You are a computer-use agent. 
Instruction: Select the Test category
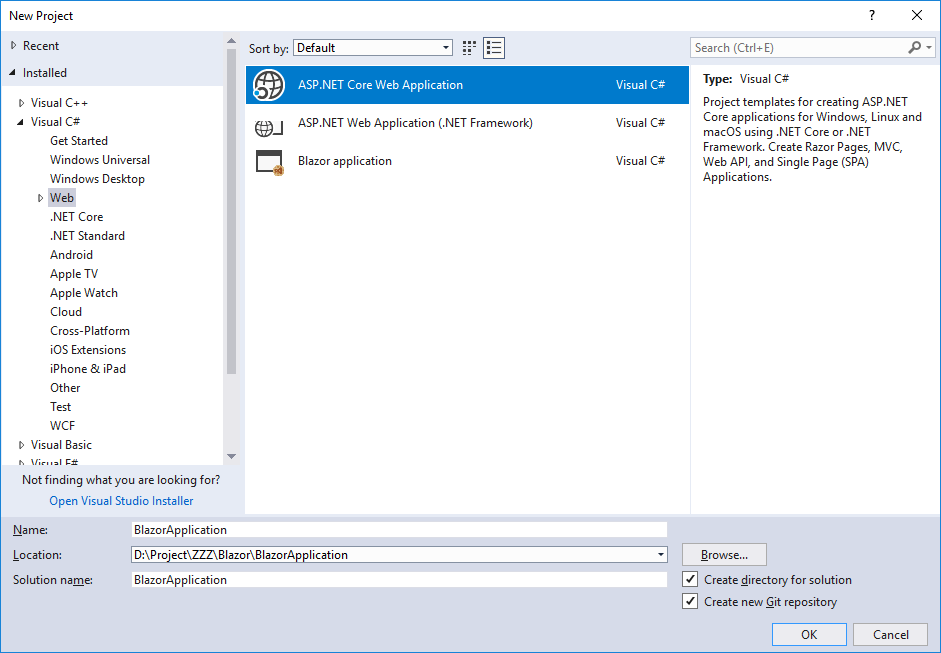pyautogui.click(x=61, y=407)
